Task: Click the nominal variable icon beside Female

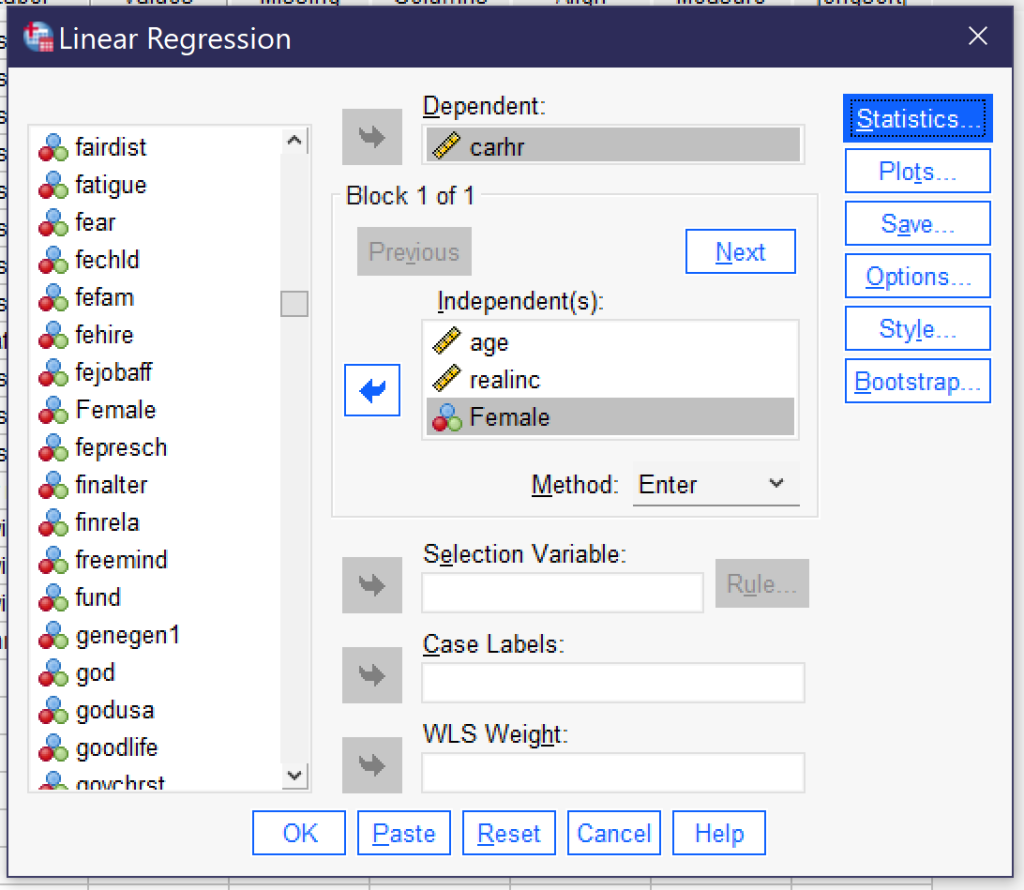Action: [446, 417]
